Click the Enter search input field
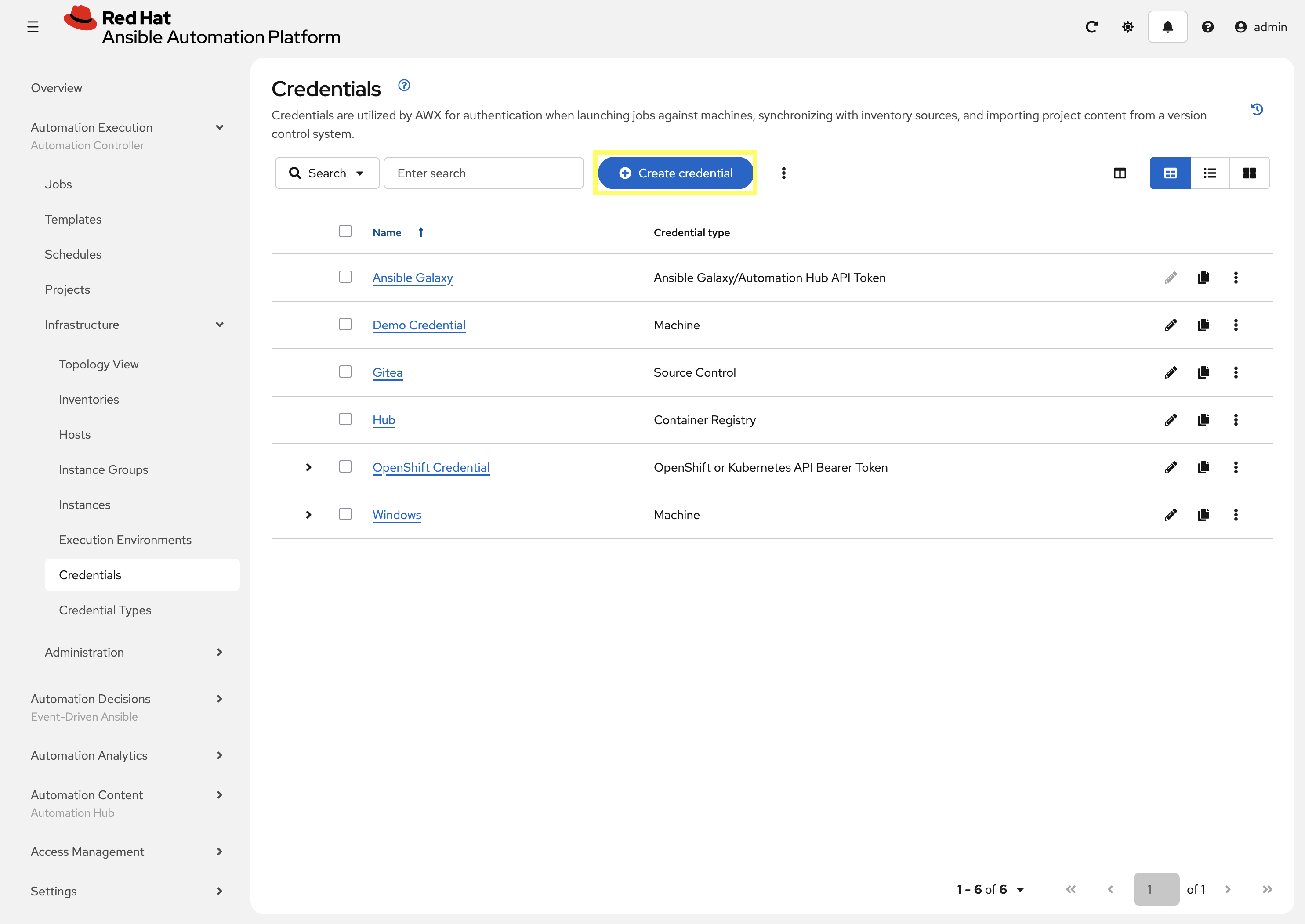Screen dimensions: 1305x924 483,173
